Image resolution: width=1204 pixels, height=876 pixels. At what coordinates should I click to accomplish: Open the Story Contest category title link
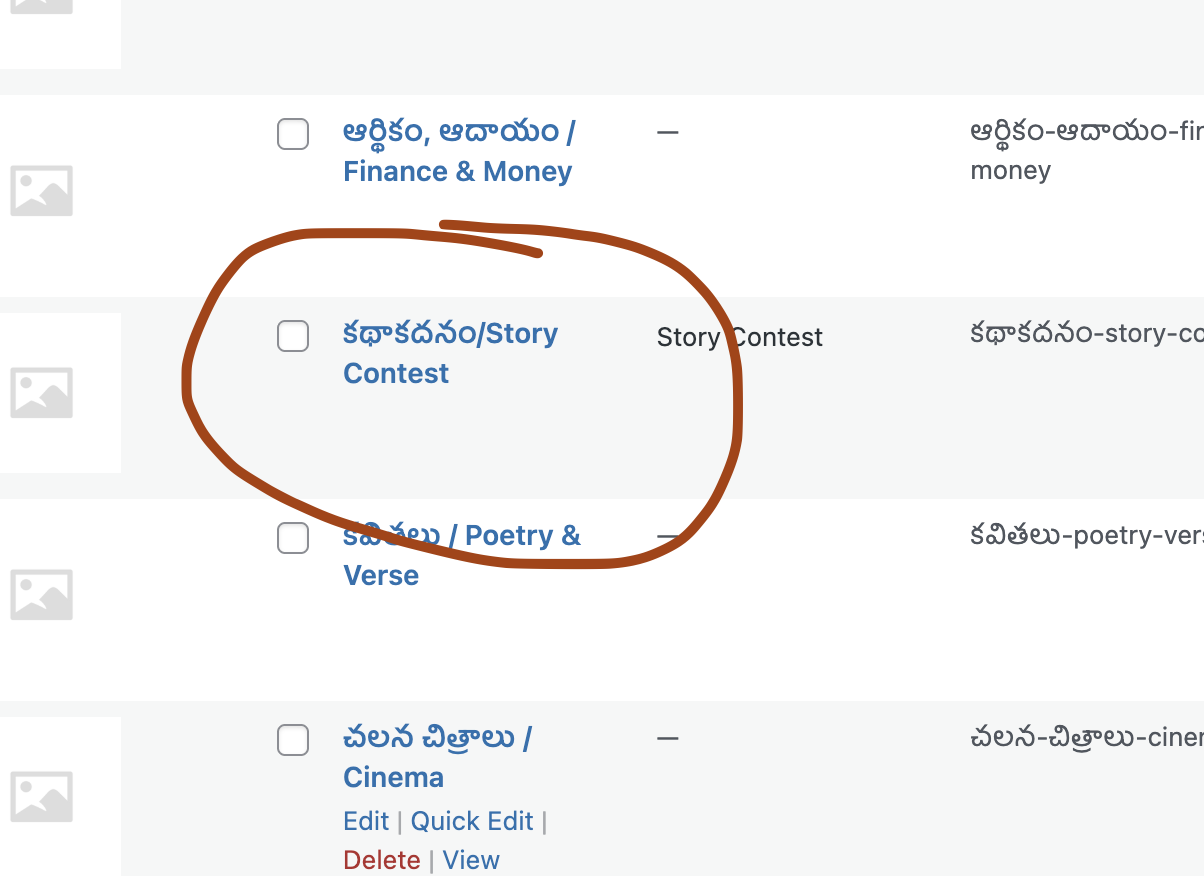[x=450, y=354]
